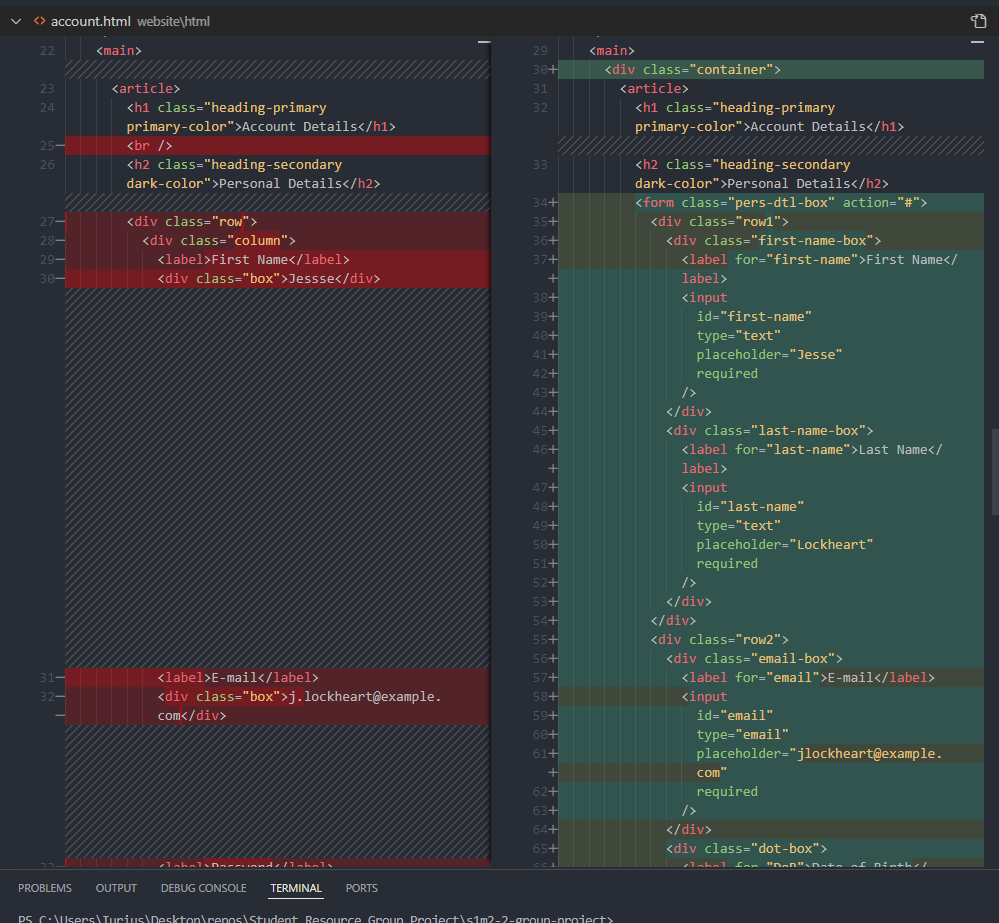The height and width of the screenshot is (923, 999).
Task: Click the minus marker beside removed line 25
Action: [60, 146]
